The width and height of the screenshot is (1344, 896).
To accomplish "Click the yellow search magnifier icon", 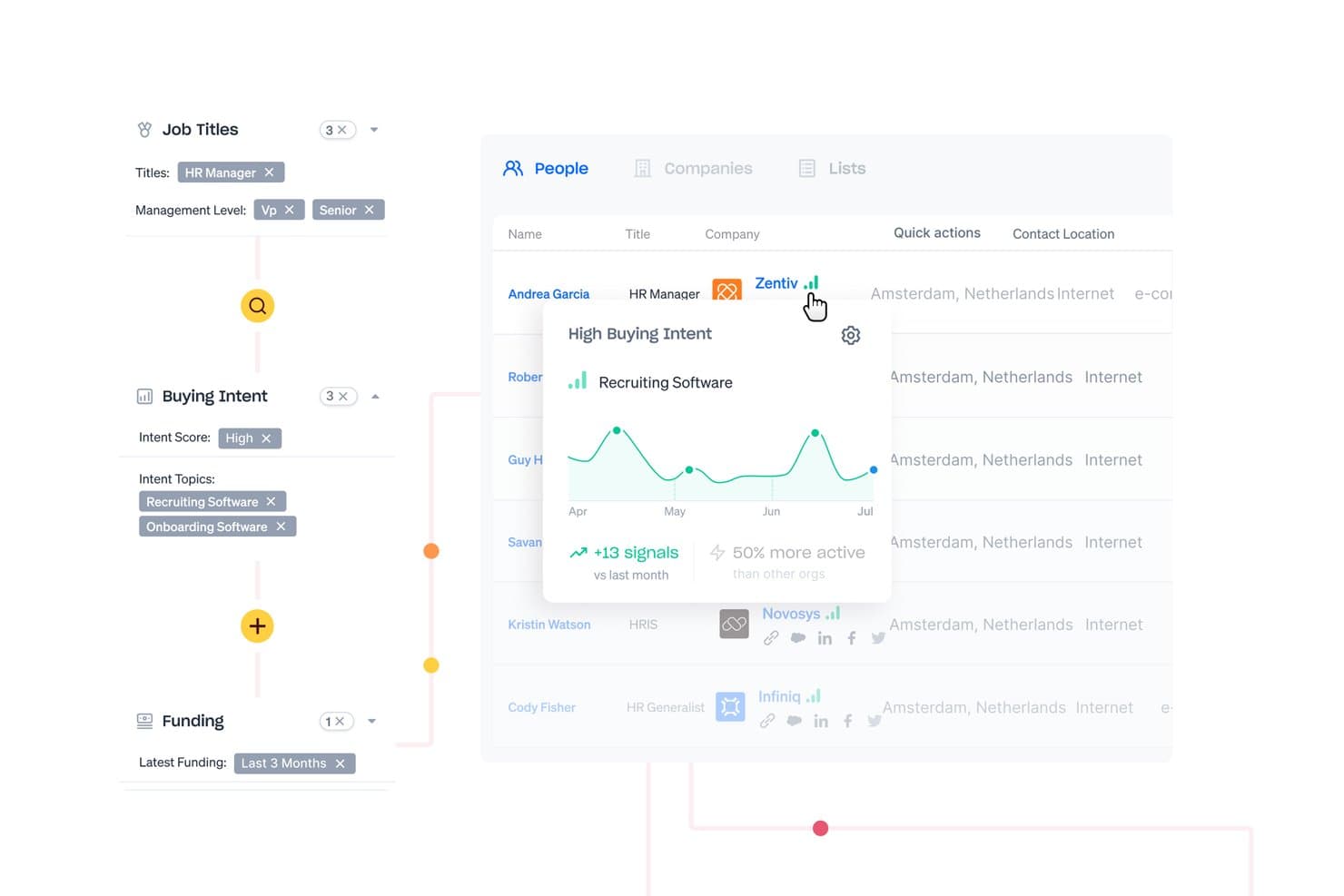I will [257, 306].
